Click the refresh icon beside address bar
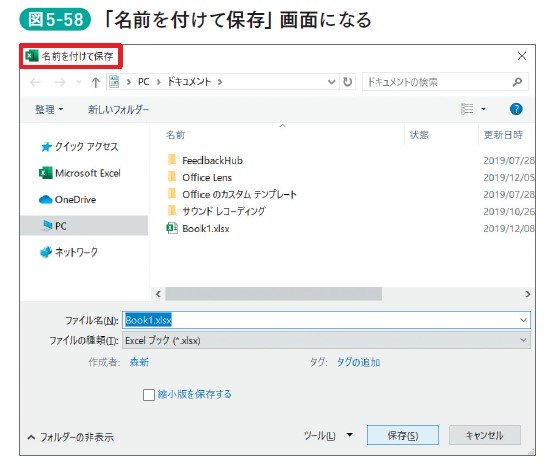Image resolution: width=554 pixels, height=472 pixels. point(348,82)
